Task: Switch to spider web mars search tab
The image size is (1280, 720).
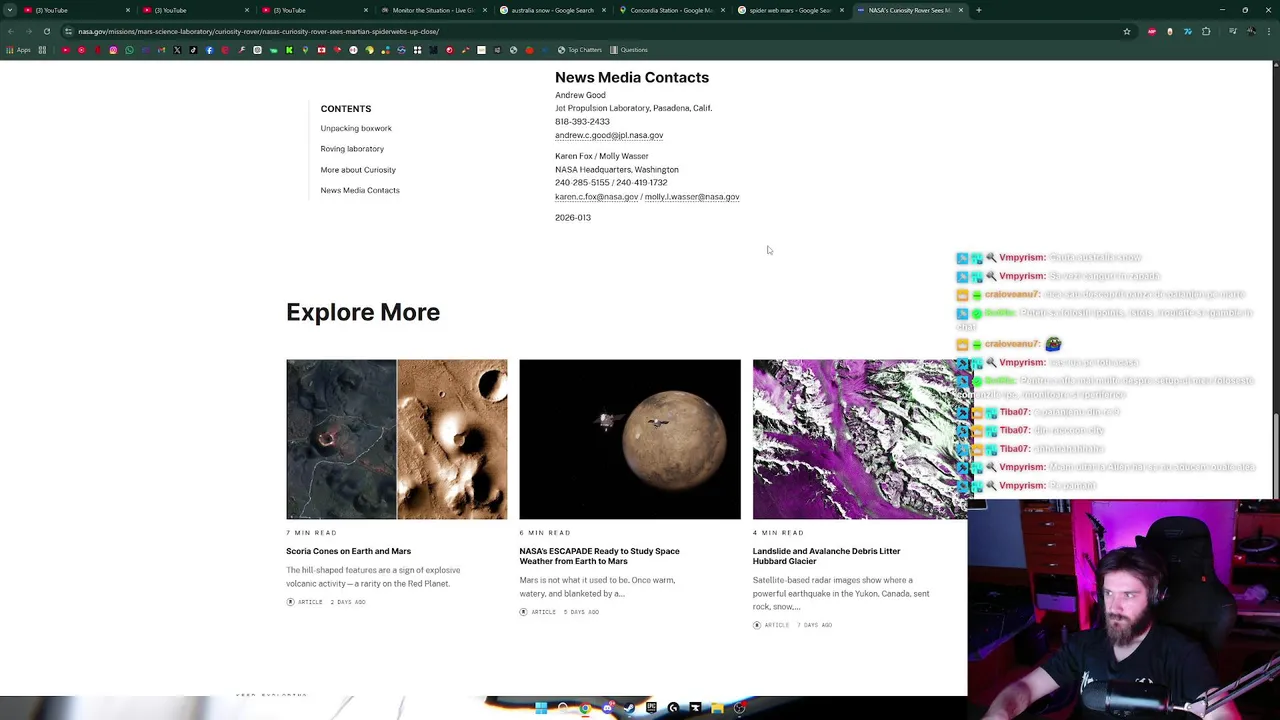Action: point(788,10)
